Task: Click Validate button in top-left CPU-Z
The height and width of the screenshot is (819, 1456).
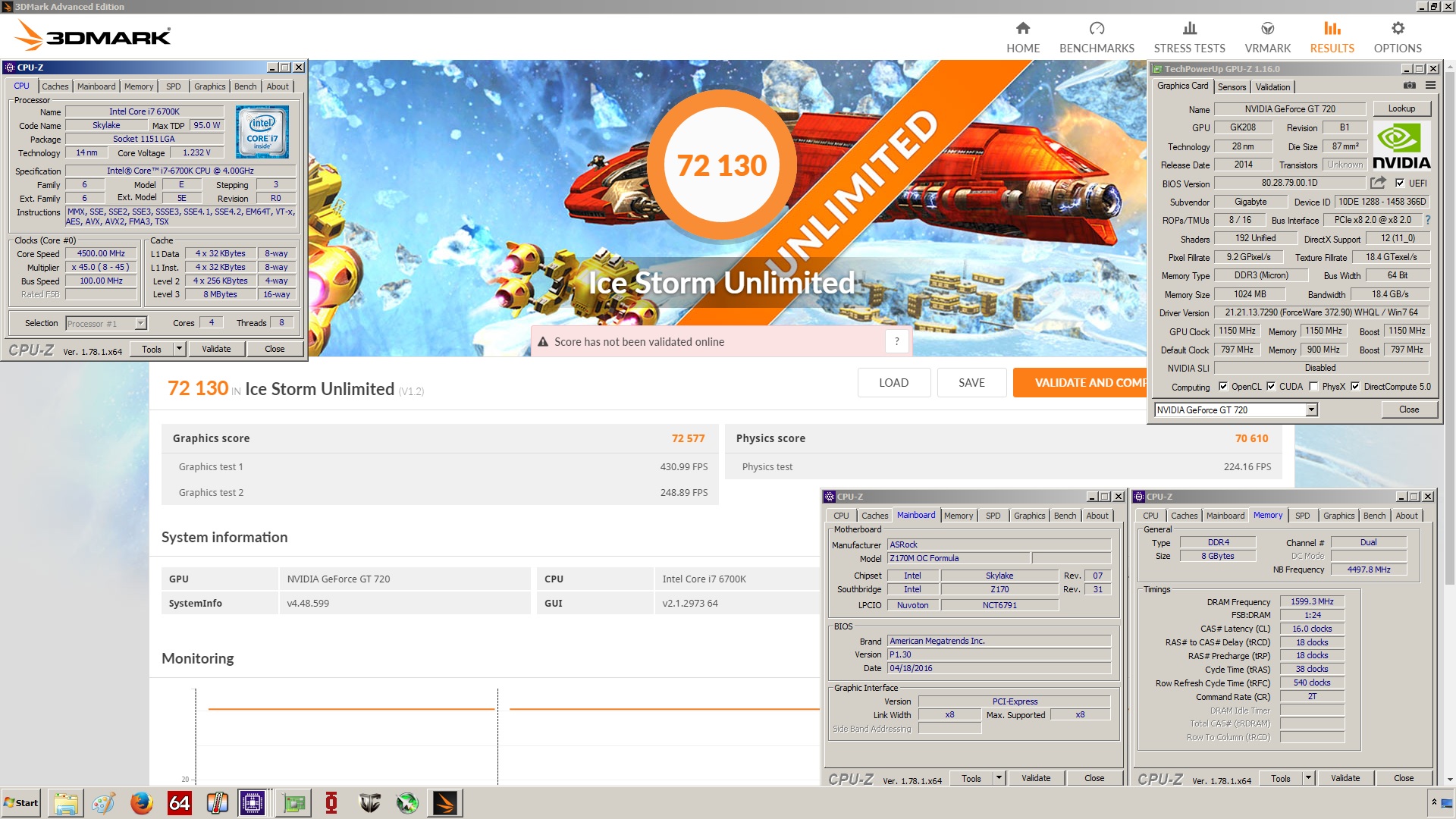Action: [216, 349]
